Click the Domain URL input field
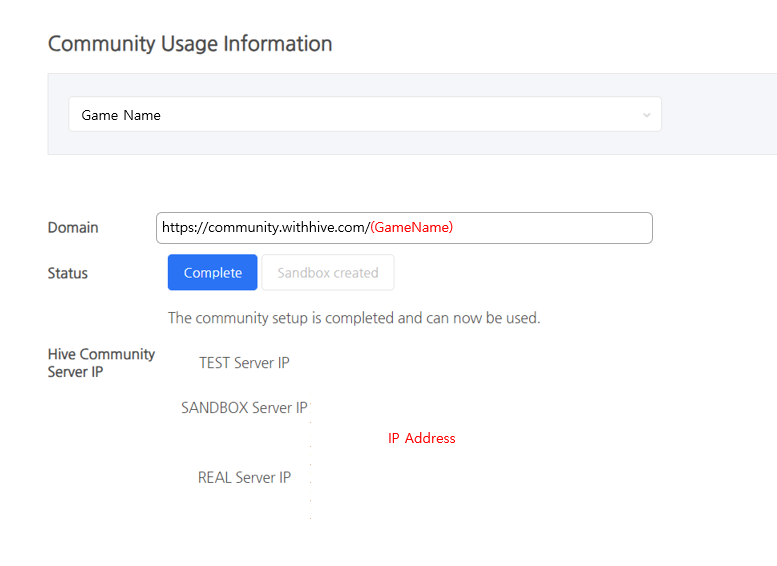 (404, 228)
